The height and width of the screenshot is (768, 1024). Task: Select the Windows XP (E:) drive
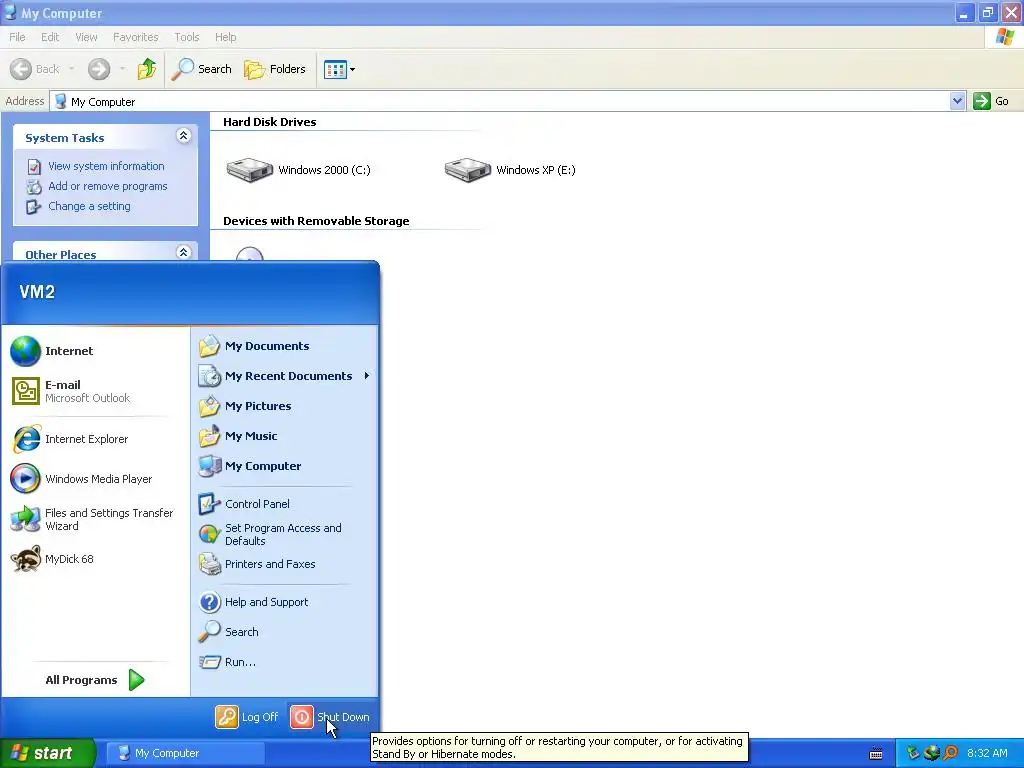pos(510,170)
